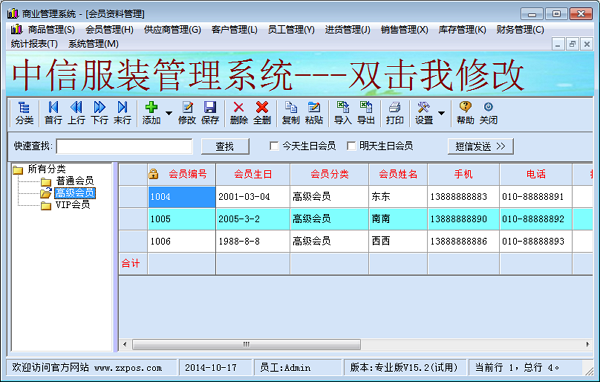Go to previous row with 上行

(x=76, y=113)
